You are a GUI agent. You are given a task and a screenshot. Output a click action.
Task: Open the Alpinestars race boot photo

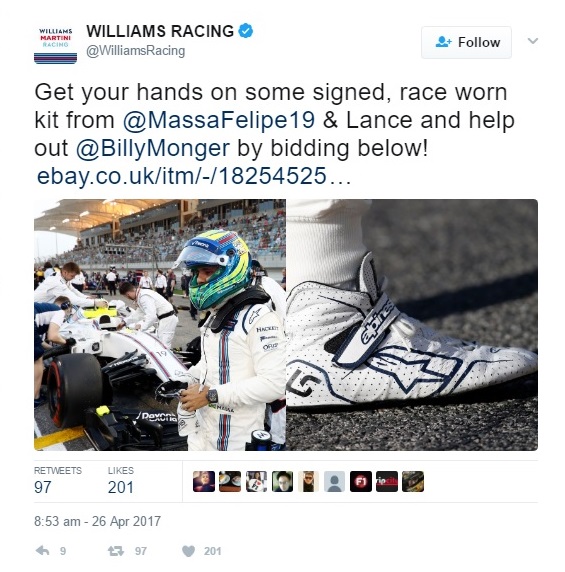tap(412, 325)
